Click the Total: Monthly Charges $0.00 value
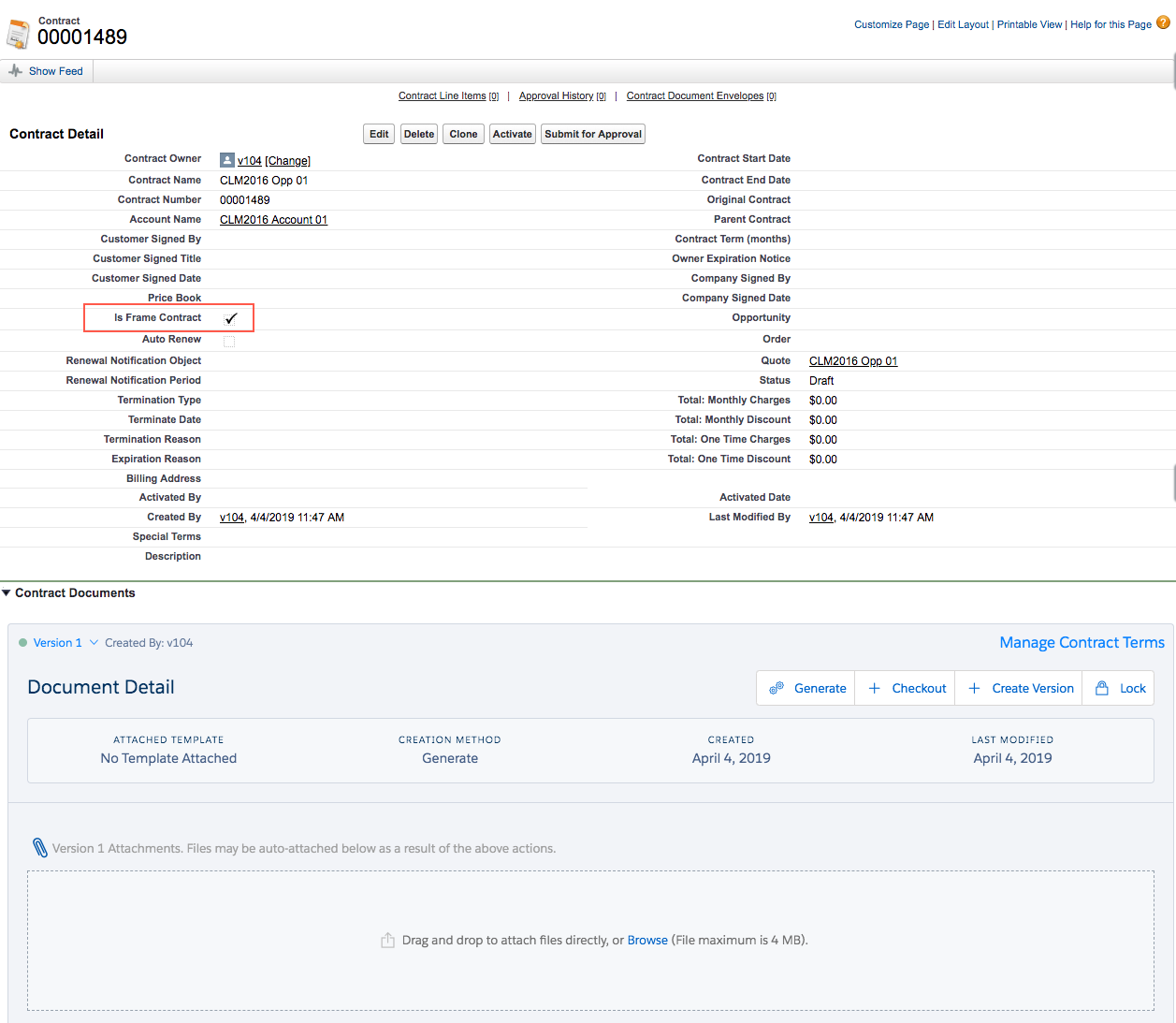This screenshot has width=1176, height=1023. point(823,401)
